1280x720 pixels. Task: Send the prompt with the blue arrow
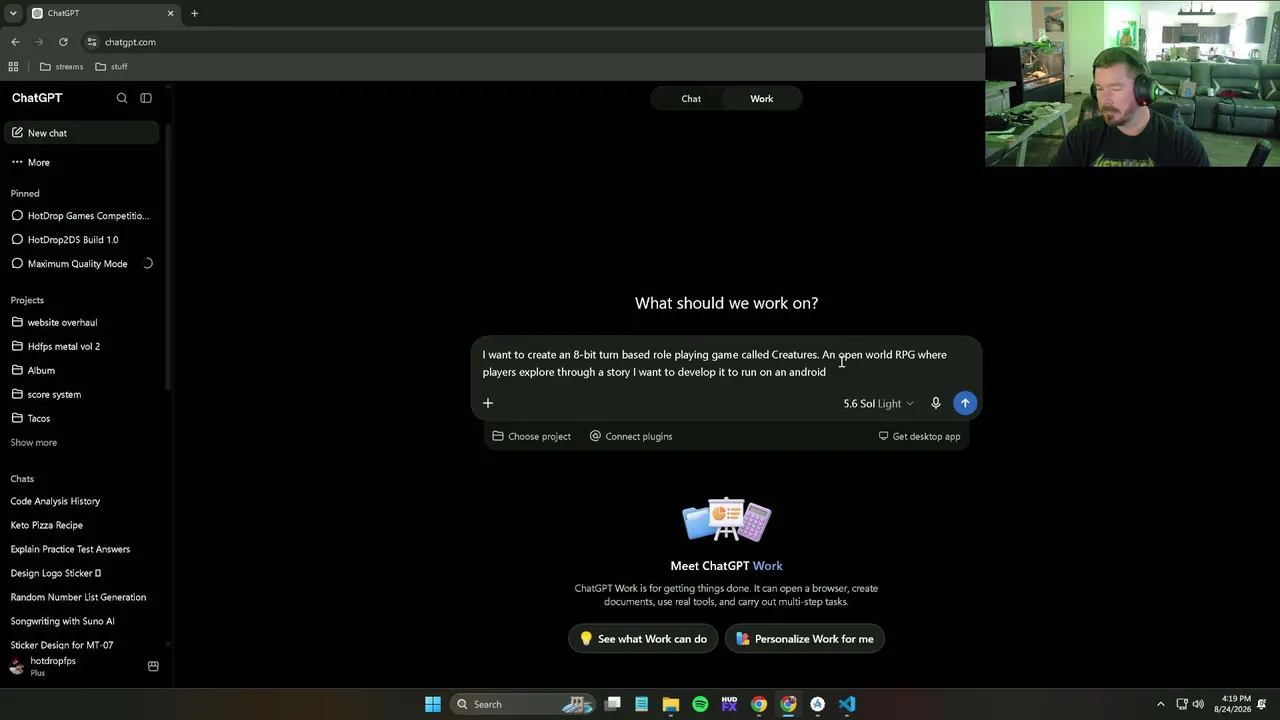pos(965,403)
